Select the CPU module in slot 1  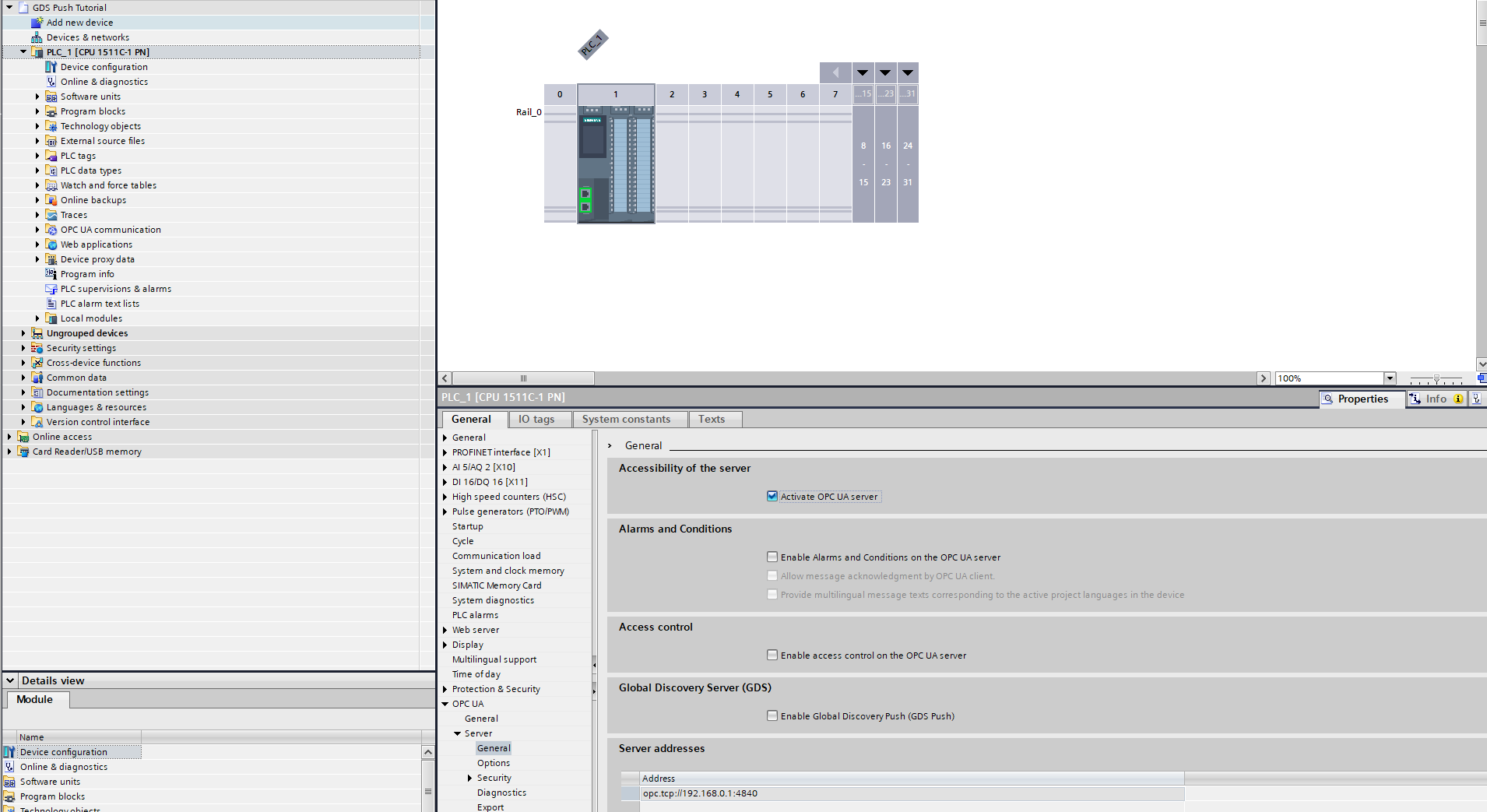[616, 163]
